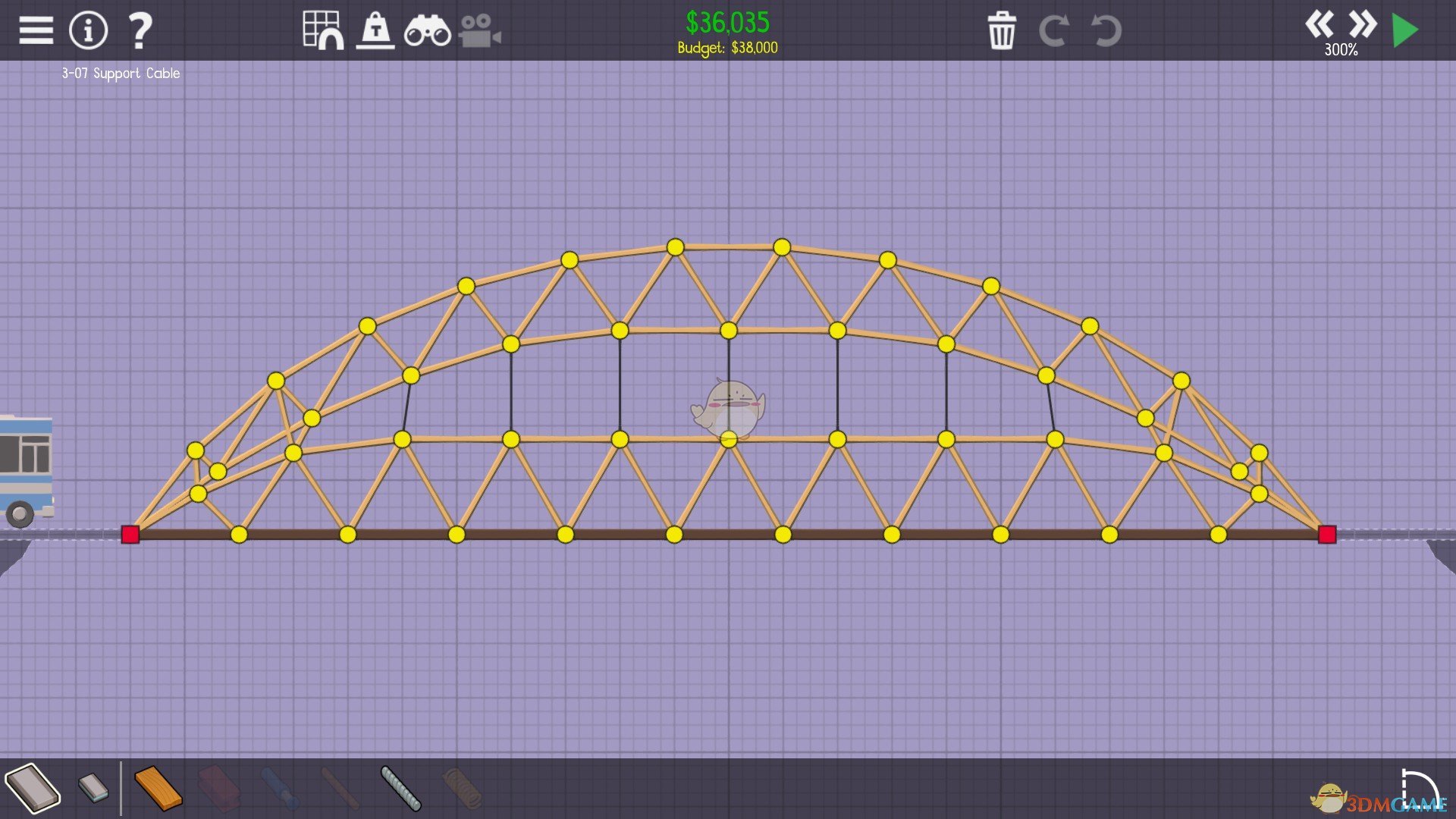Click the movie camera icon

(x=479, y=32)
